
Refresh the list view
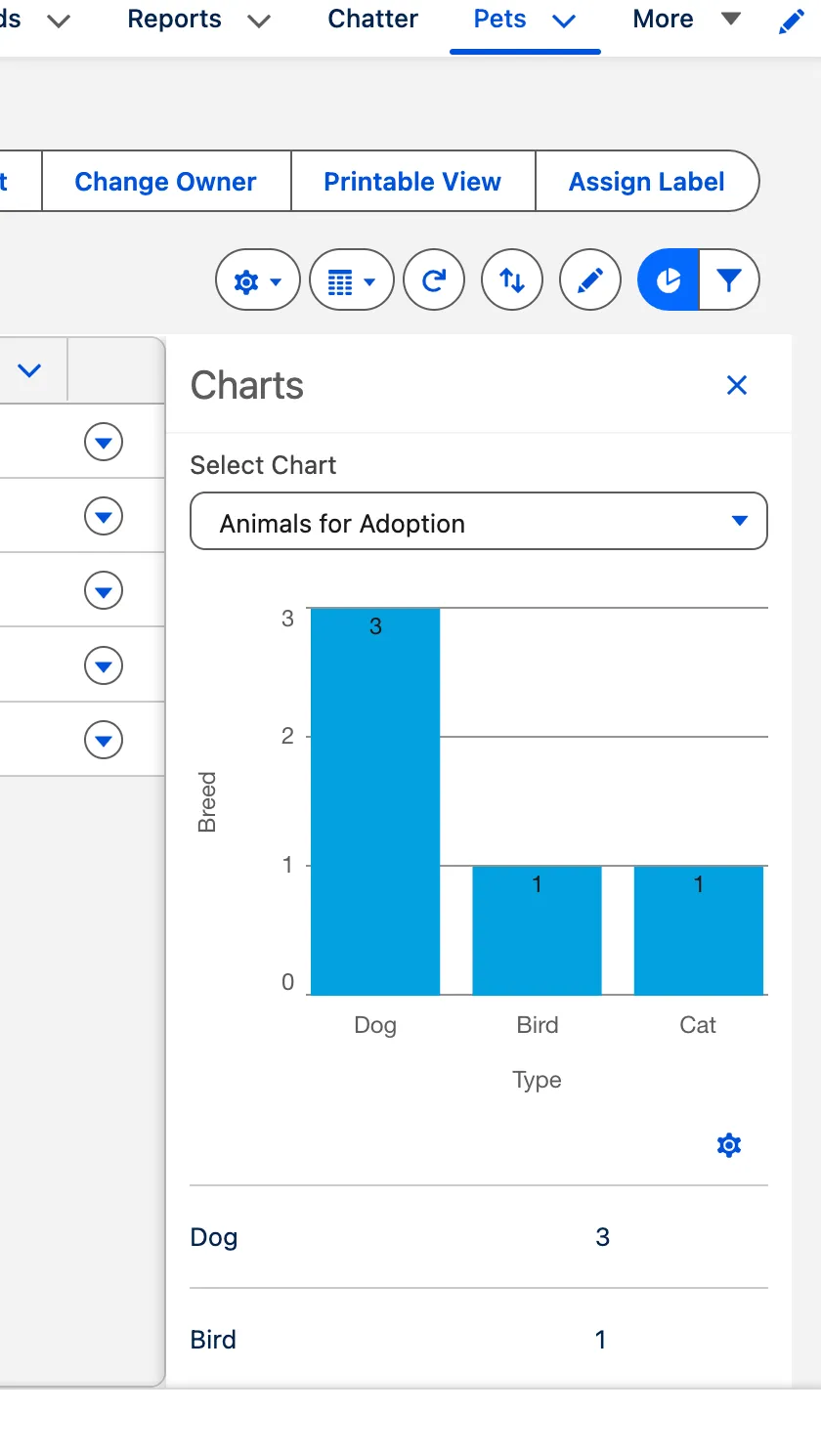click(x=434, y=281)
